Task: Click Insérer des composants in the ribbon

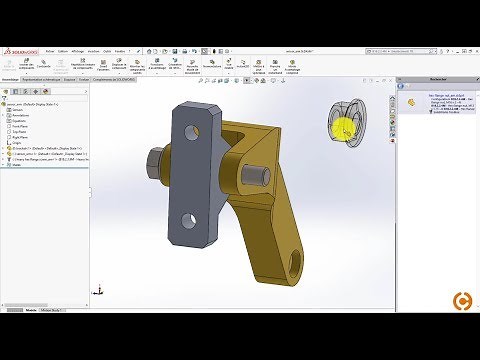Action: pos(26,64)
